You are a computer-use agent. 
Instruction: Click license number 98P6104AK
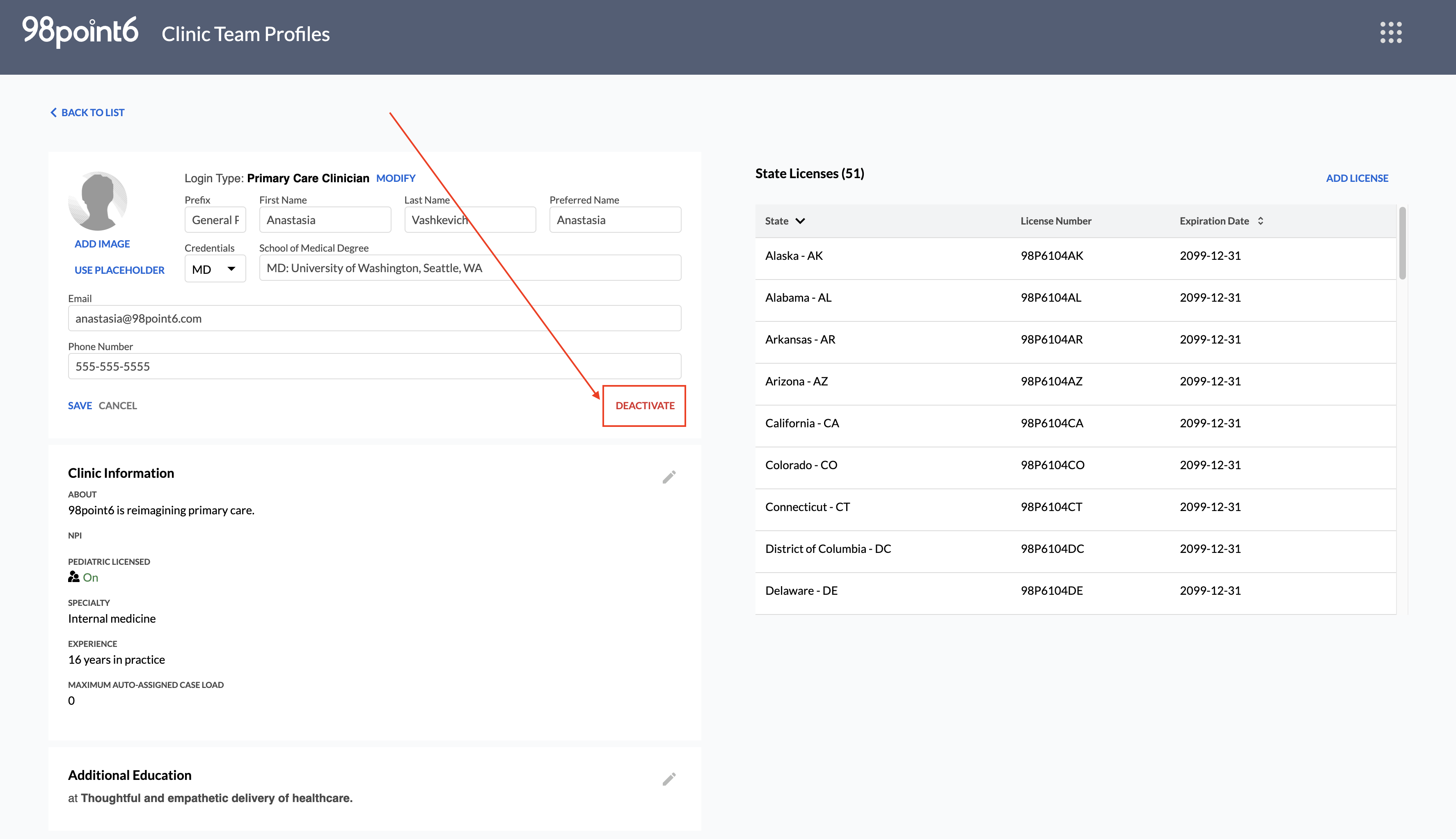point(1052,256)
